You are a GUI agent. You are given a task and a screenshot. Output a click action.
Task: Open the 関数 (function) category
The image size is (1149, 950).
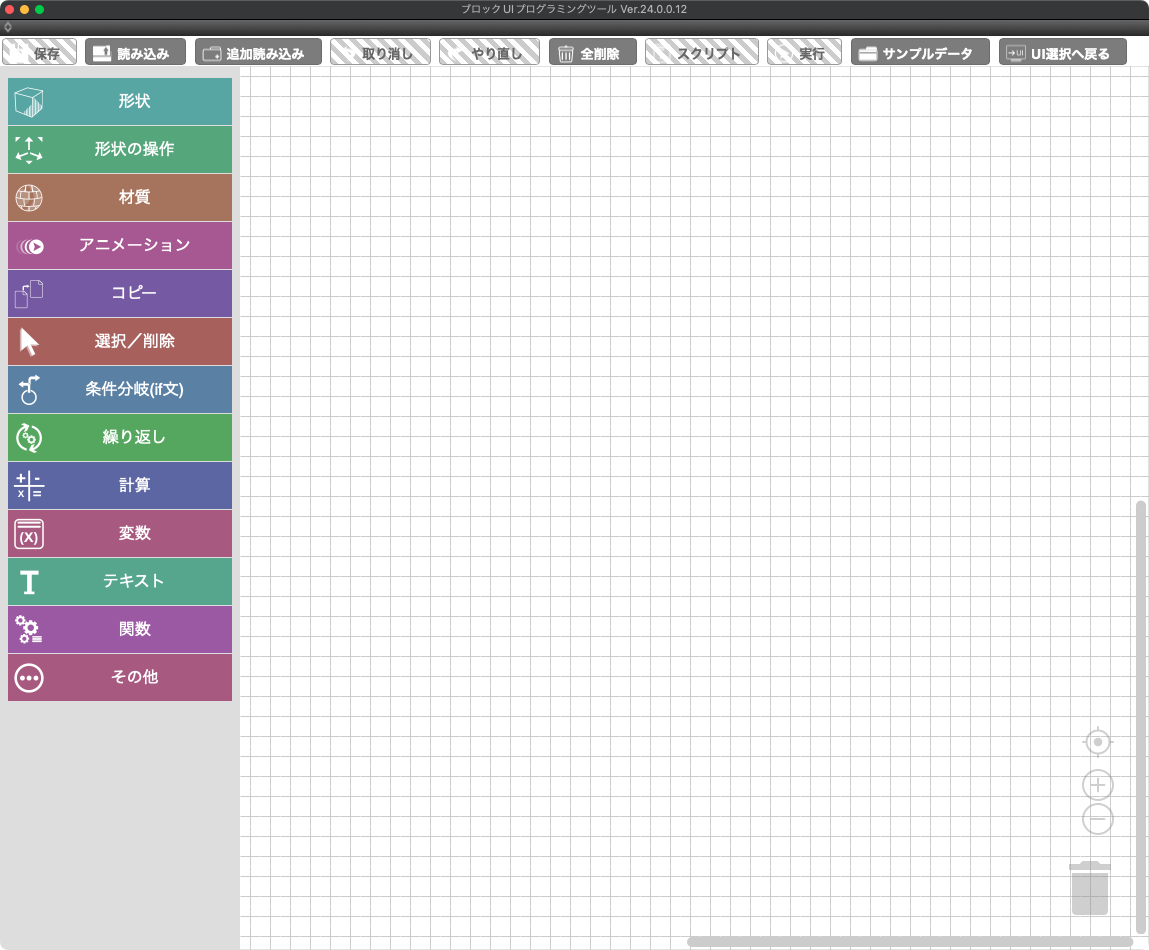click(120, 630)
